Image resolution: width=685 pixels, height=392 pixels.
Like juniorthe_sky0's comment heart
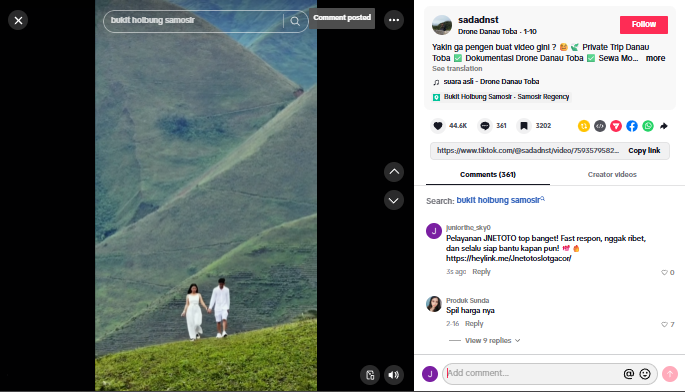click(x=664, y=273)
